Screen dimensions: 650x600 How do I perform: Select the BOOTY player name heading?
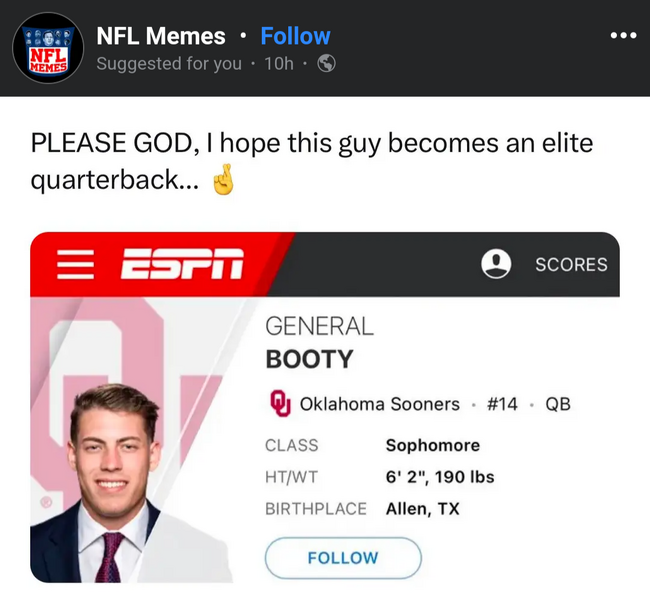coord(309,359)
